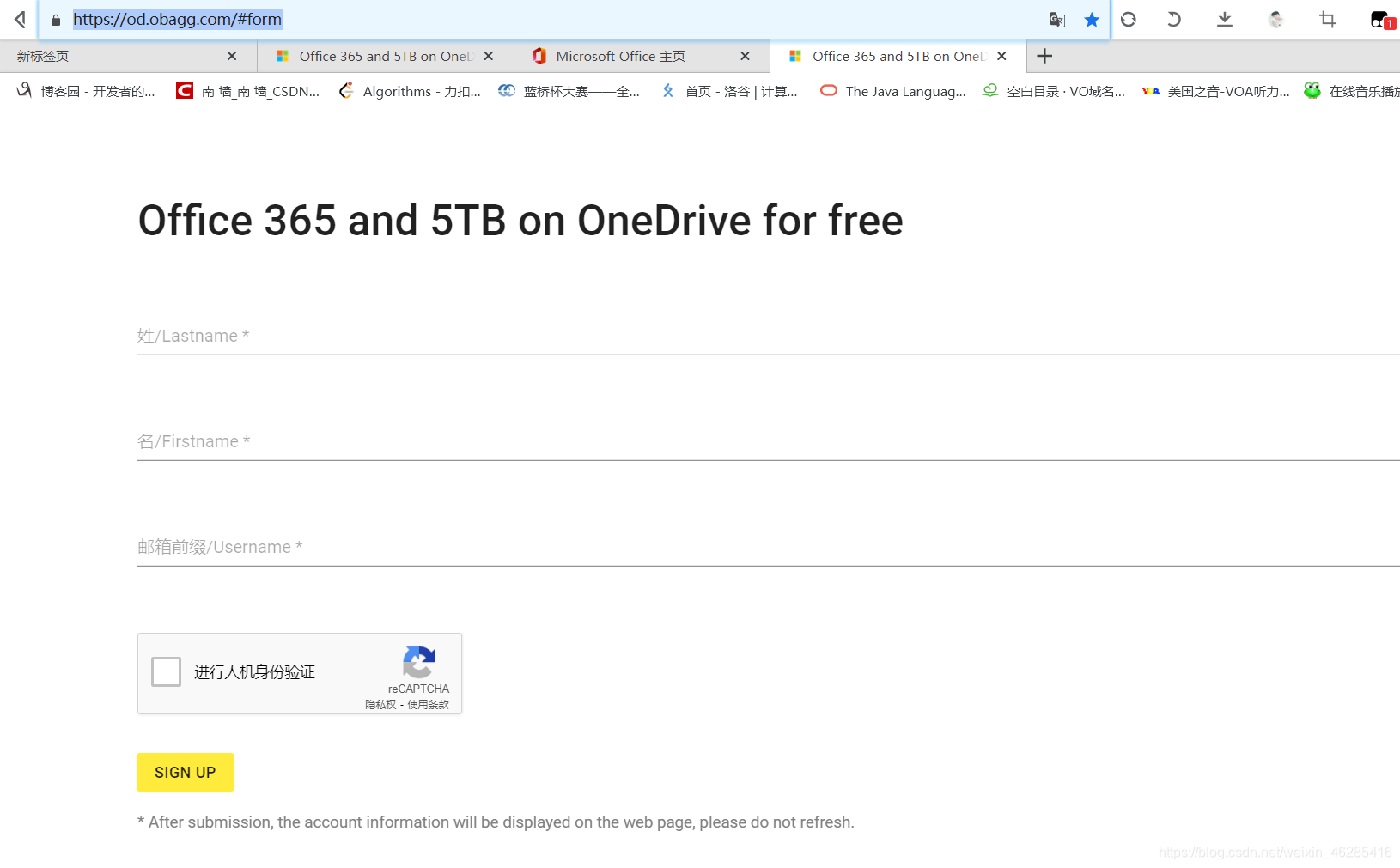Open the 首页 - 洛谷 bookmark

tap(729, 91)
